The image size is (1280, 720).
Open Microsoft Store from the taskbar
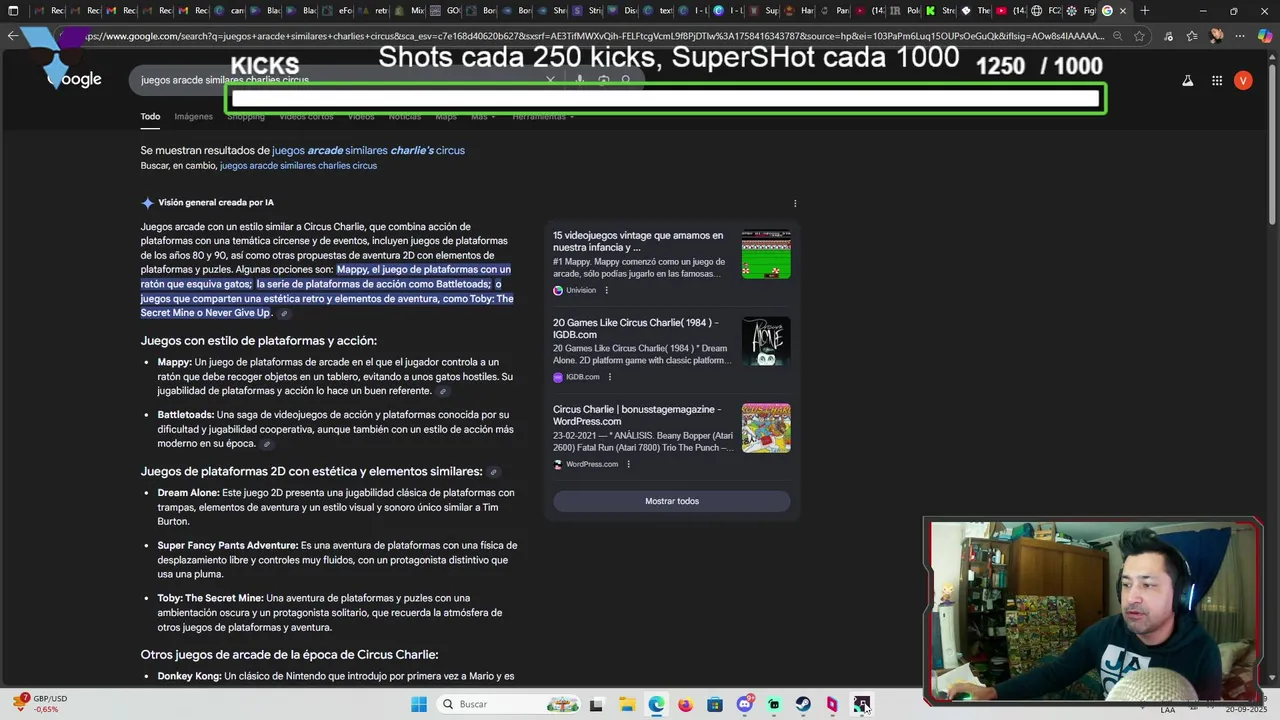(714, 705)
